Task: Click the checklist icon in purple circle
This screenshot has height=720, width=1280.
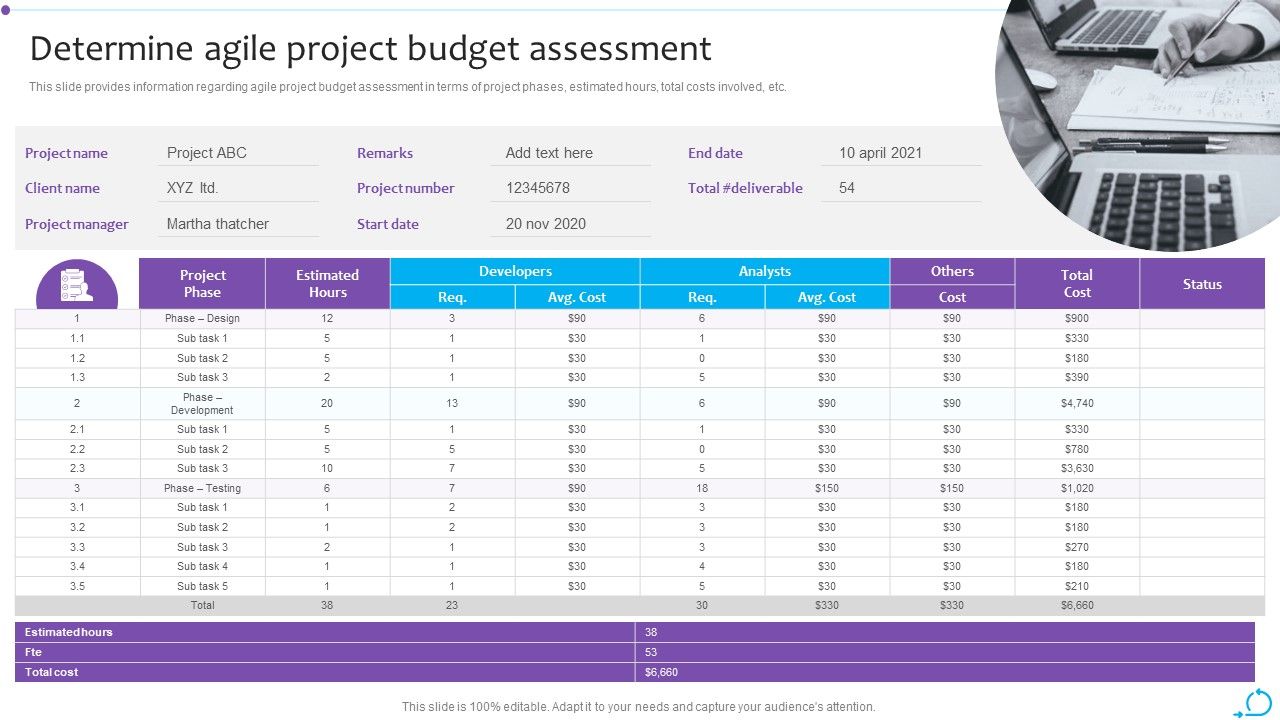Action: (77, 285)
